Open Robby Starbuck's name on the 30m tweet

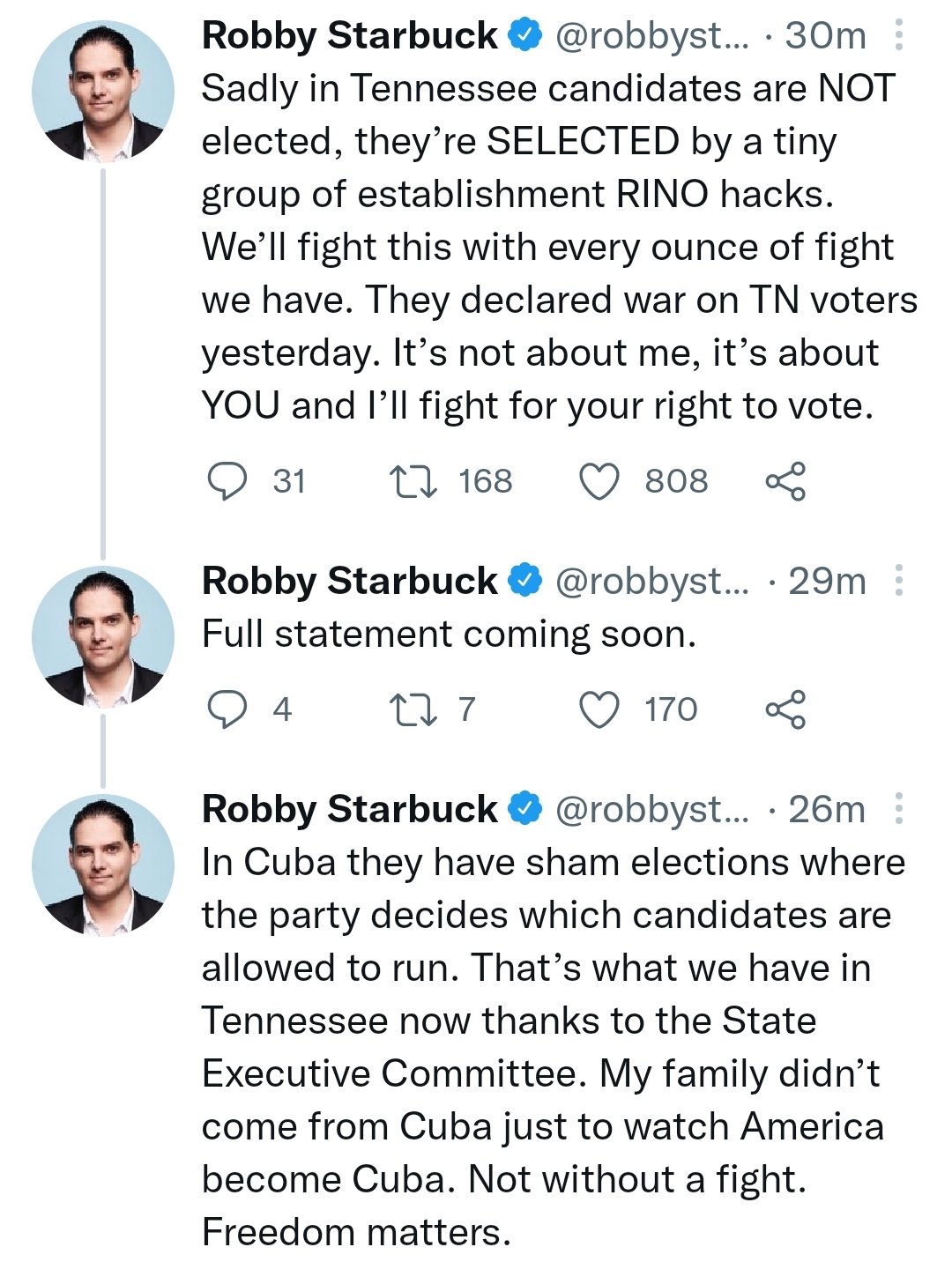click(x=349, y=35)
